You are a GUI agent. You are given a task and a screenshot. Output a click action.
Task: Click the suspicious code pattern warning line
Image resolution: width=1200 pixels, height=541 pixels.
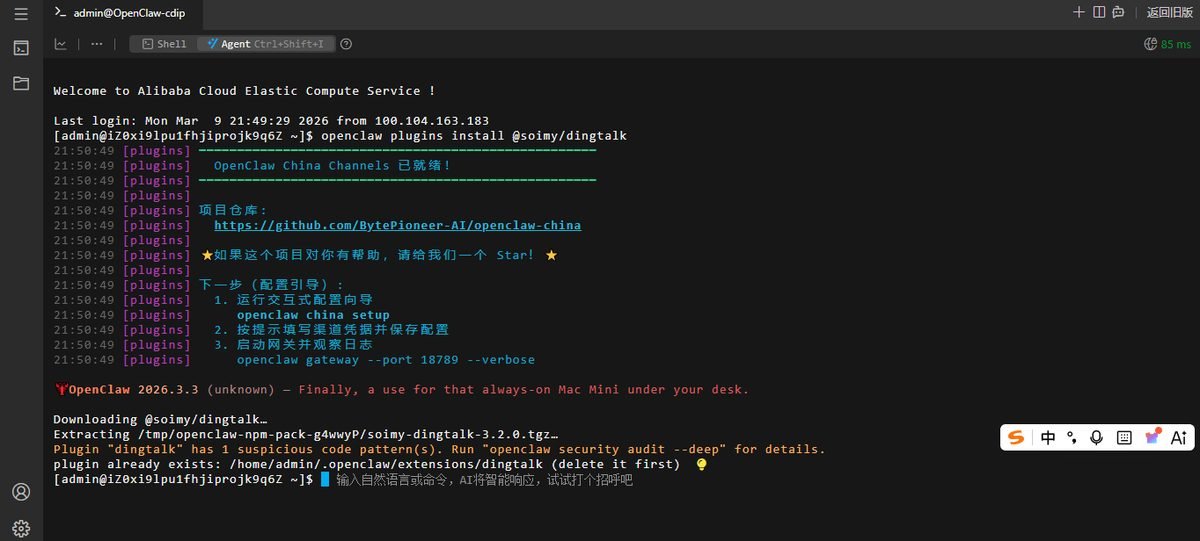click(439, 450)
